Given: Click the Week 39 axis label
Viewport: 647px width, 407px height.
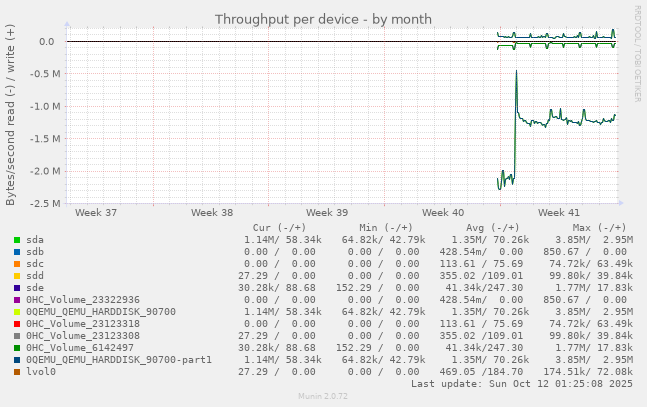Looking at the screenshot, I should pos(327,213).
